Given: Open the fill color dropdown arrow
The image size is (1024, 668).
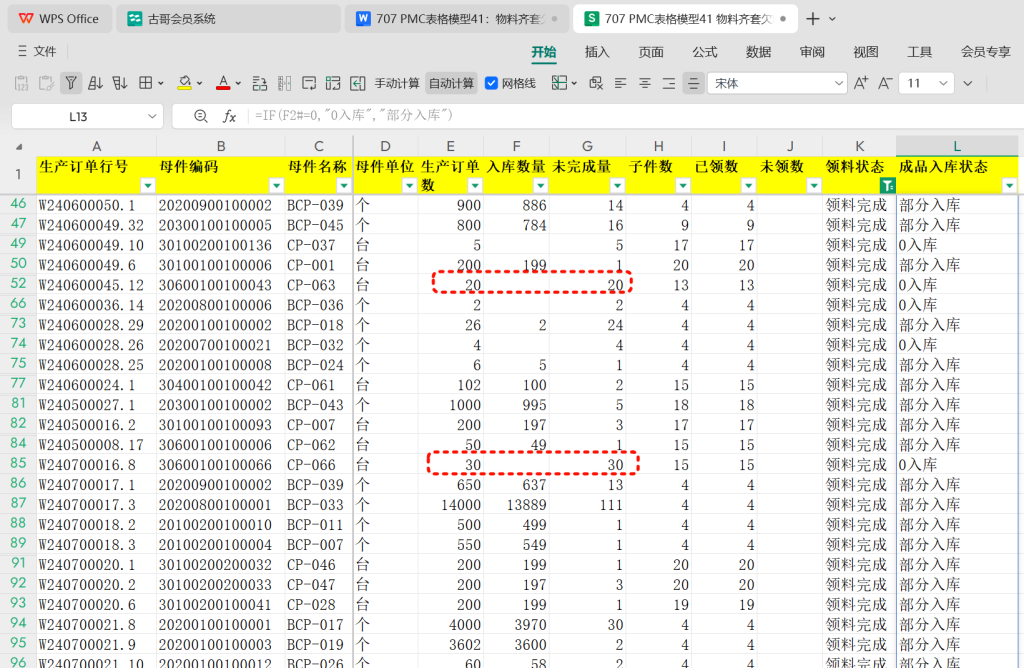Looking at the screenshot, I should point(199,84).
